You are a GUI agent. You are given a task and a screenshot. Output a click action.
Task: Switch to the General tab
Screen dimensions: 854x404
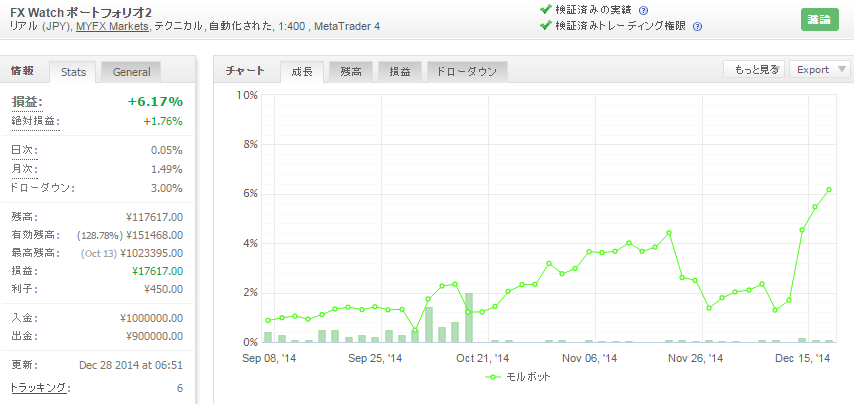click(131, 72)
